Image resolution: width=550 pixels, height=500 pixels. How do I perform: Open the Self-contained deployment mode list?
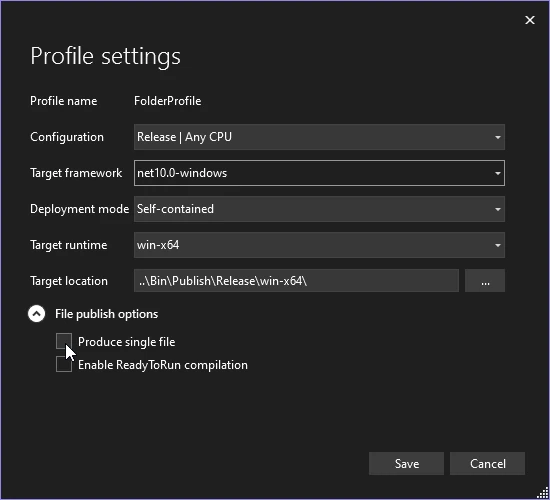click(319, 209)
